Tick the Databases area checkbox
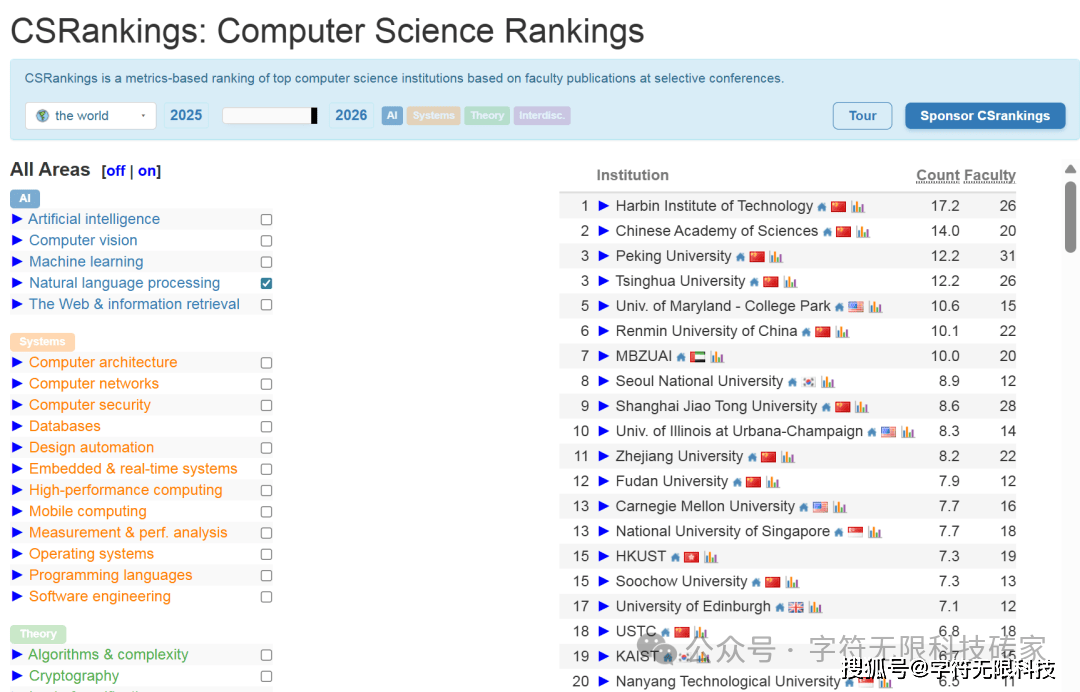This screenshot has width=1080, height=692. (266, 427)
